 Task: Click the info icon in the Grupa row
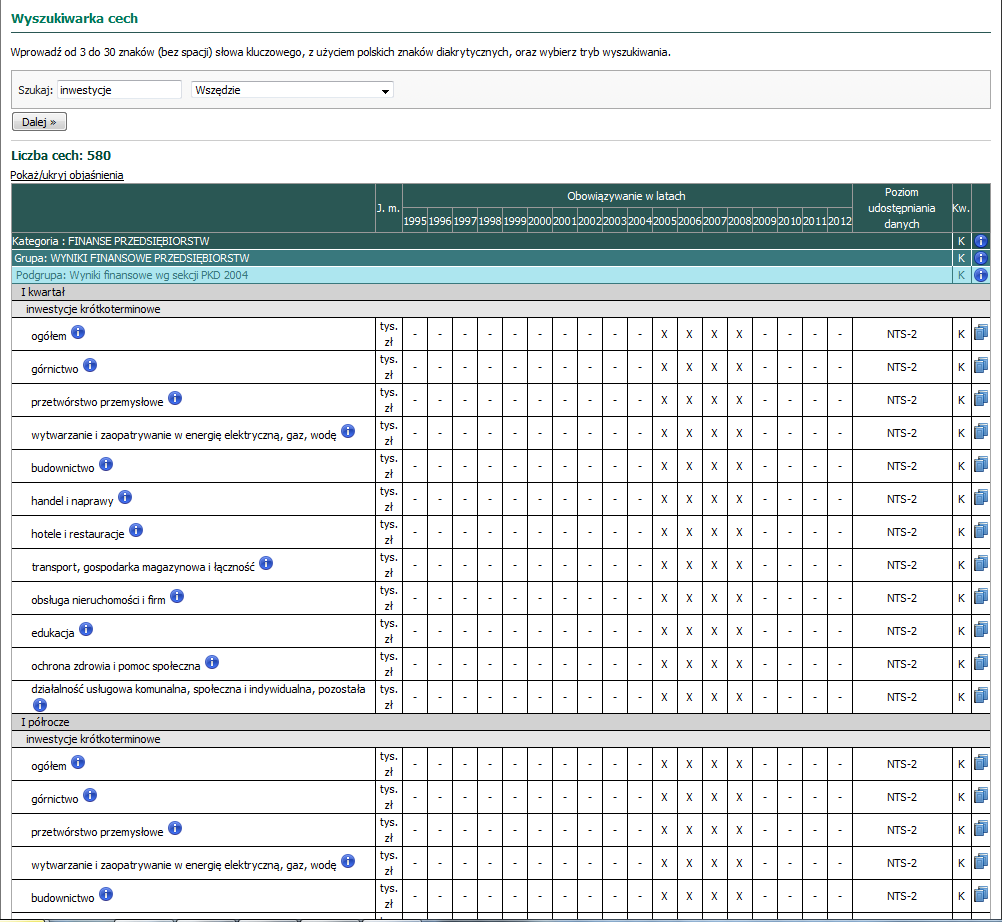point(980,258)
